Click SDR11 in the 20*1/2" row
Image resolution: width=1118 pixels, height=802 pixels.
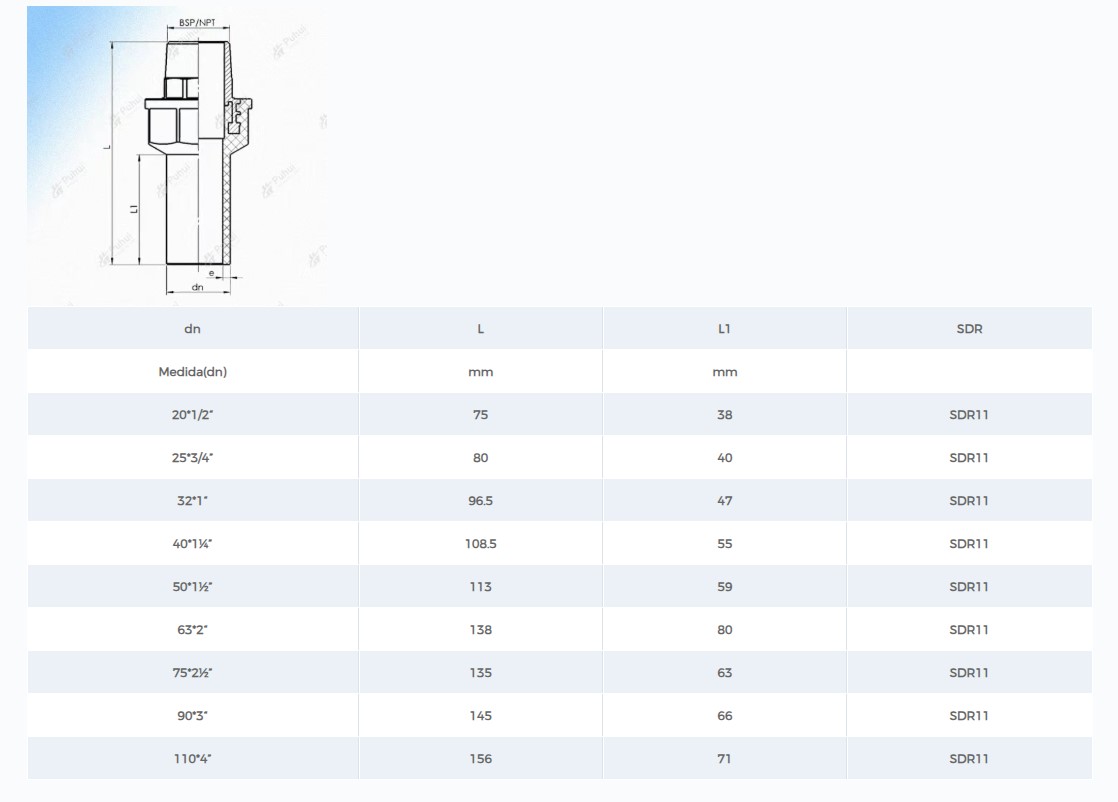pos(969,415)
